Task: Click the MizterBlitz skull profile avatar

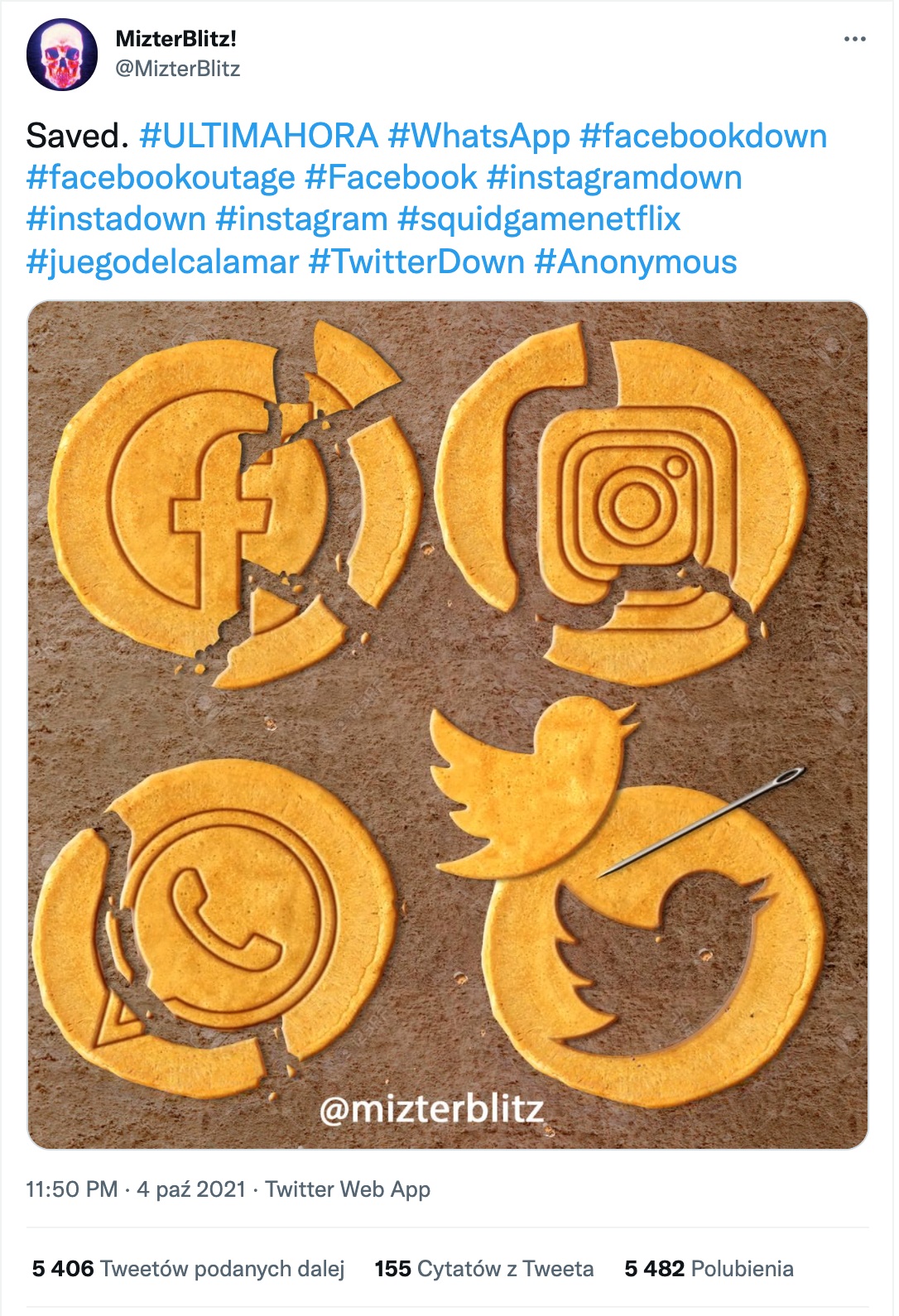Action: coord(62,54)
